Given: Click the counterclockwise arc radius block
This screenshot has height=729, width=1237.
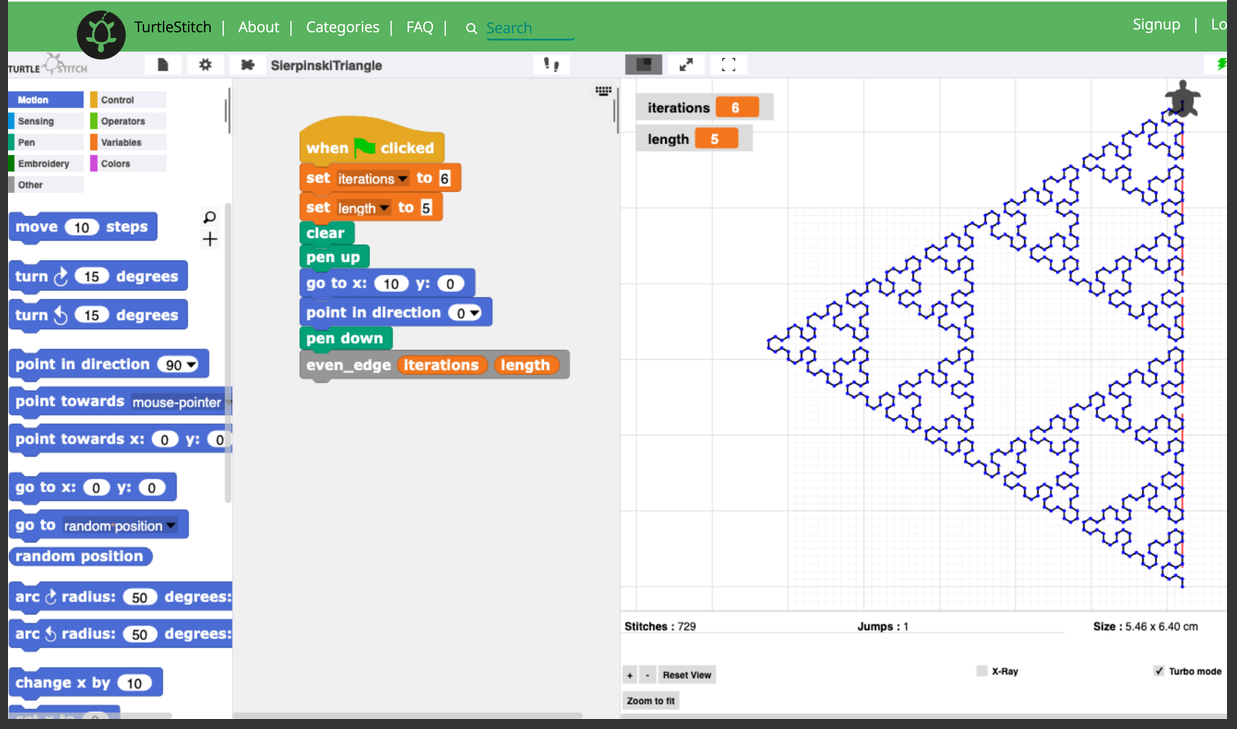Looking at the screenshot, I should (x=121, y=634).
